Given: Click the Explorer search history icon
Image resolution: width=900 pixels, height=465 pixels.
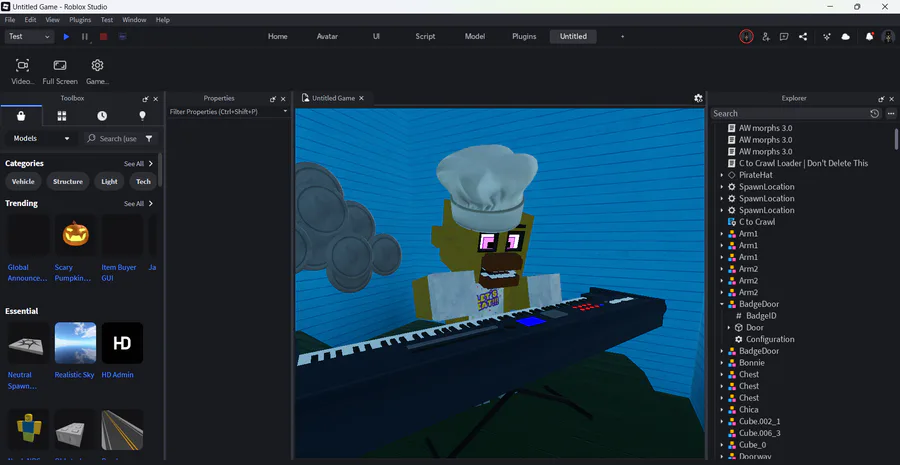Looking at the screenshot, I should tap(874, 114).
